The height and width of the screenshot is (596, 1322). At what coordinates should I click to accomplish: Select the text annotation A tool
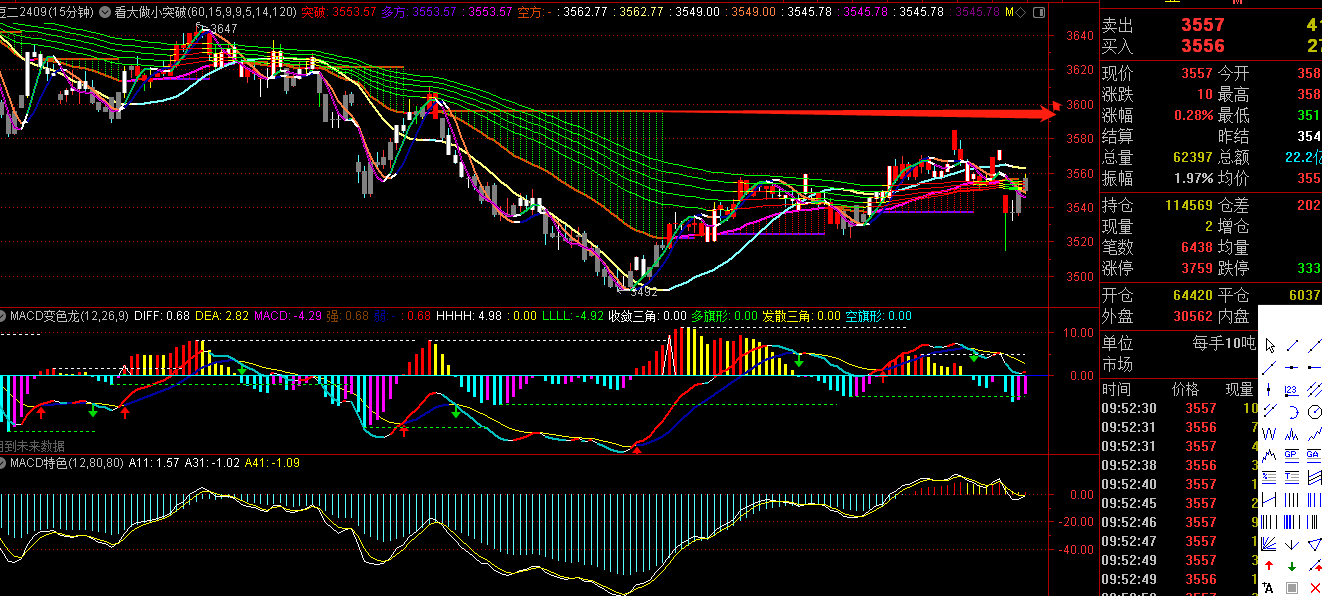tap(1269, 587)
